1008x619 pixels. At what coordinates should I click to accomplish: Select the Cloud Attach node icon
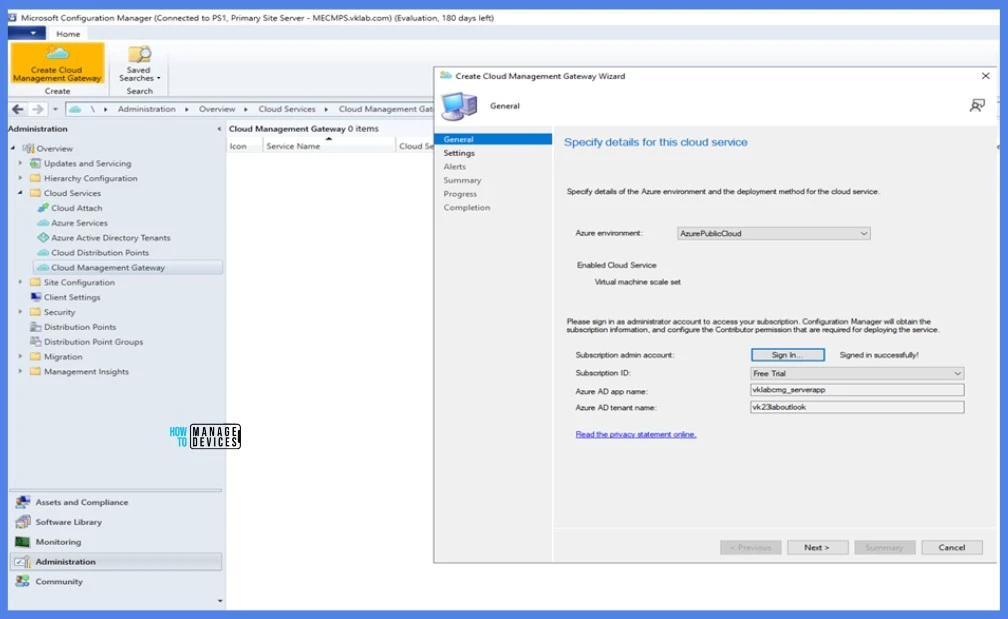coord(43,208)
